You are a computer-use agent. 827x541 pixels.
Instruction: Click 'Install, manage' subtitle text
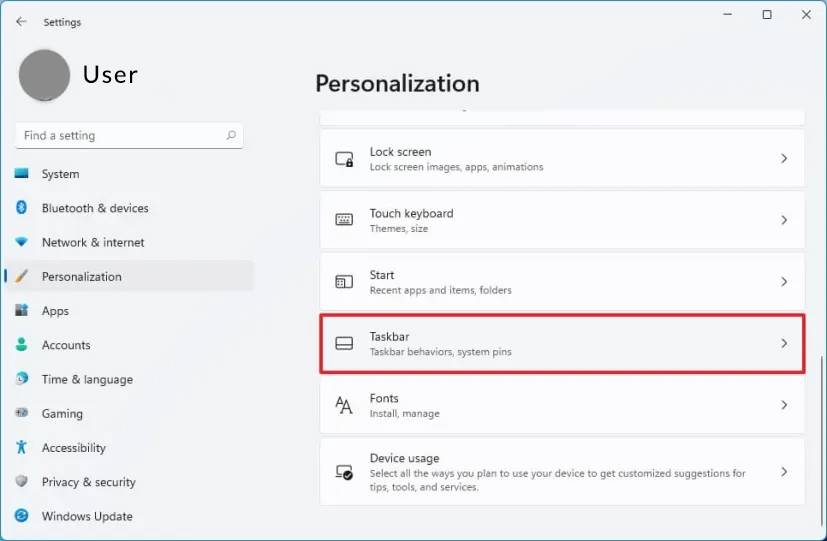coord(405,413)
